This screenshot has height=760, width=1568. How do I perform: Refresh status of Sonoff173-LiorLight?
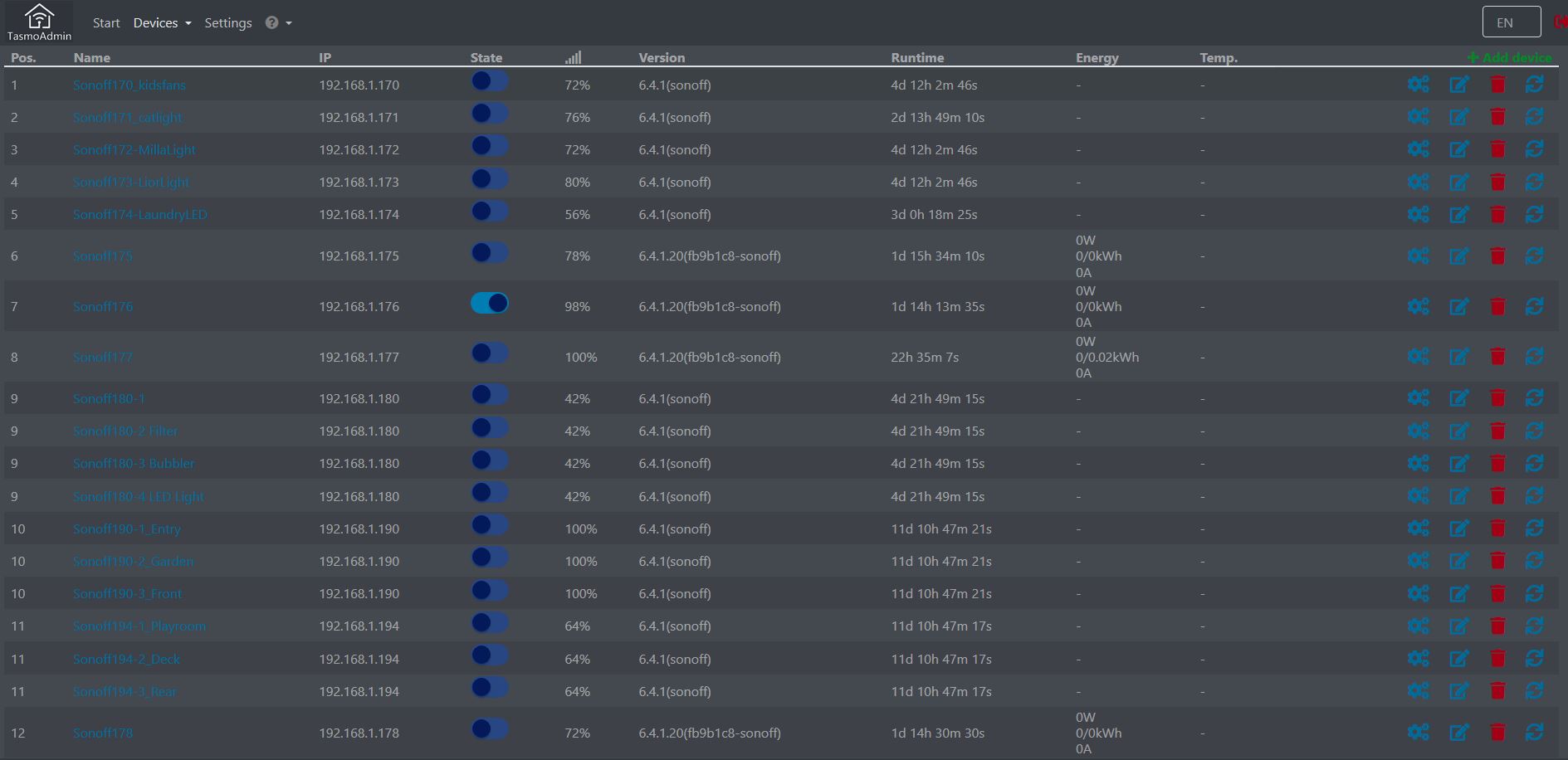[1534, 182]
